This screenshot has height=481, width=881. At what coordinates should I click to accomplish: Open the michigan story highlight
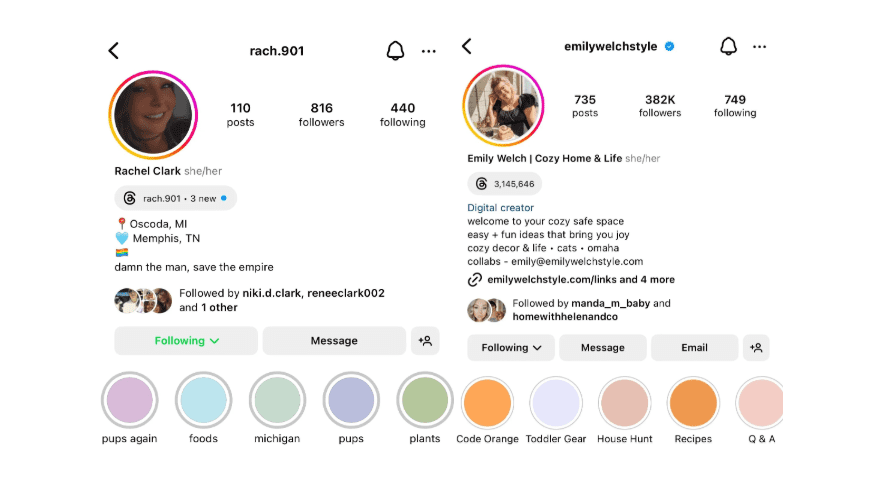(277, 408)
